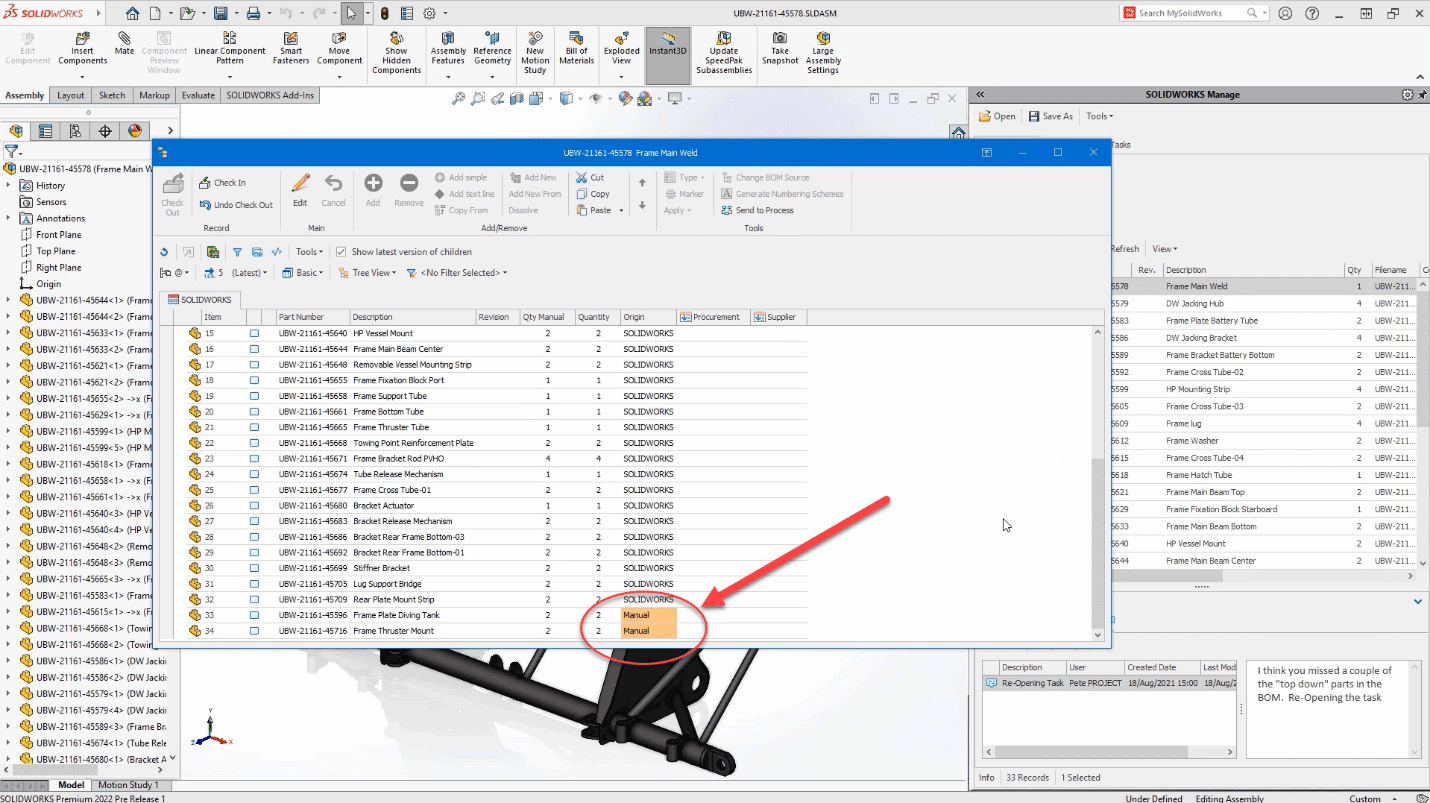Screen dimensions: 1430x803
Task: Launch Smart Fasteners
Action: 291,49
